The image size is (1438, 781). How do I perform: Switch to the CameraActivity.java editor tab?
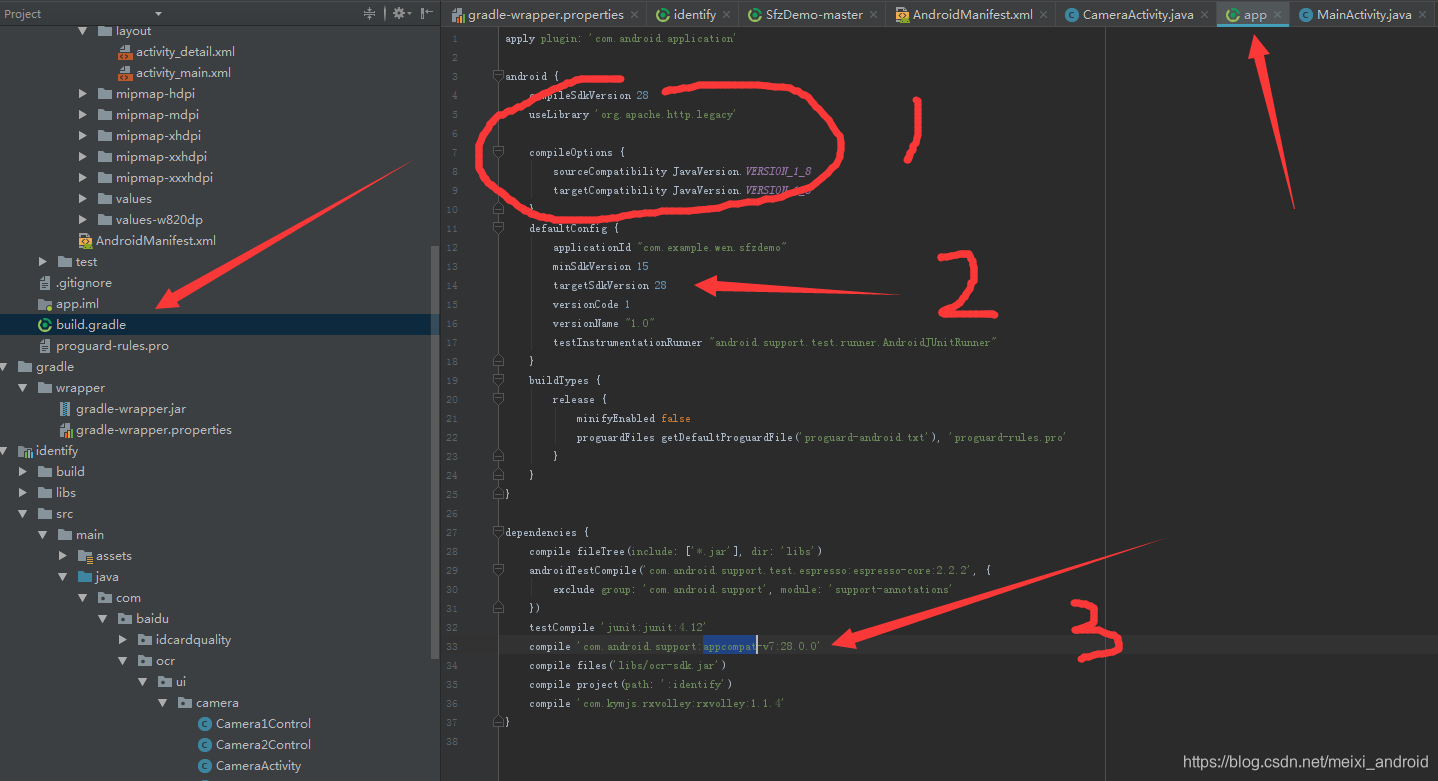[x=1136, y=14]
